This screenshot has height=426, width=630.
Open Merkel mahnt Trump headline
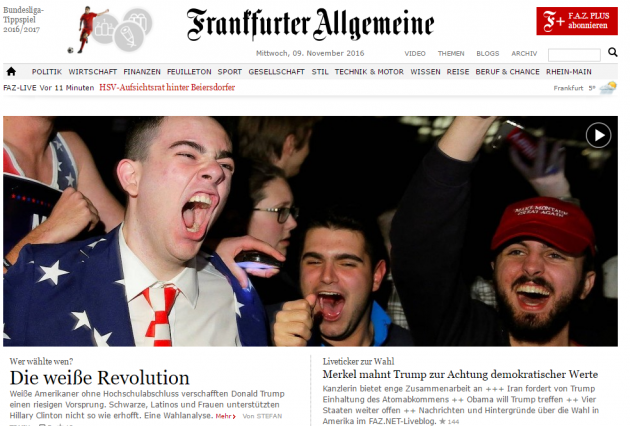click(x=460, y=374)
